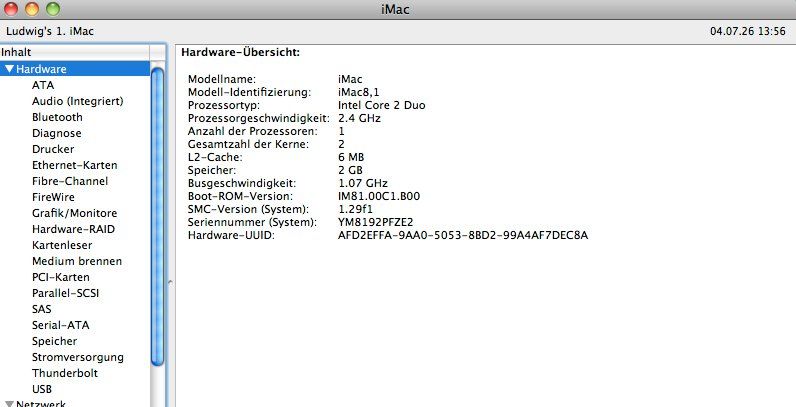This screenshot has width=796, height=407.
Task: Minimize the window with yellow button
Action: point(31,9)
